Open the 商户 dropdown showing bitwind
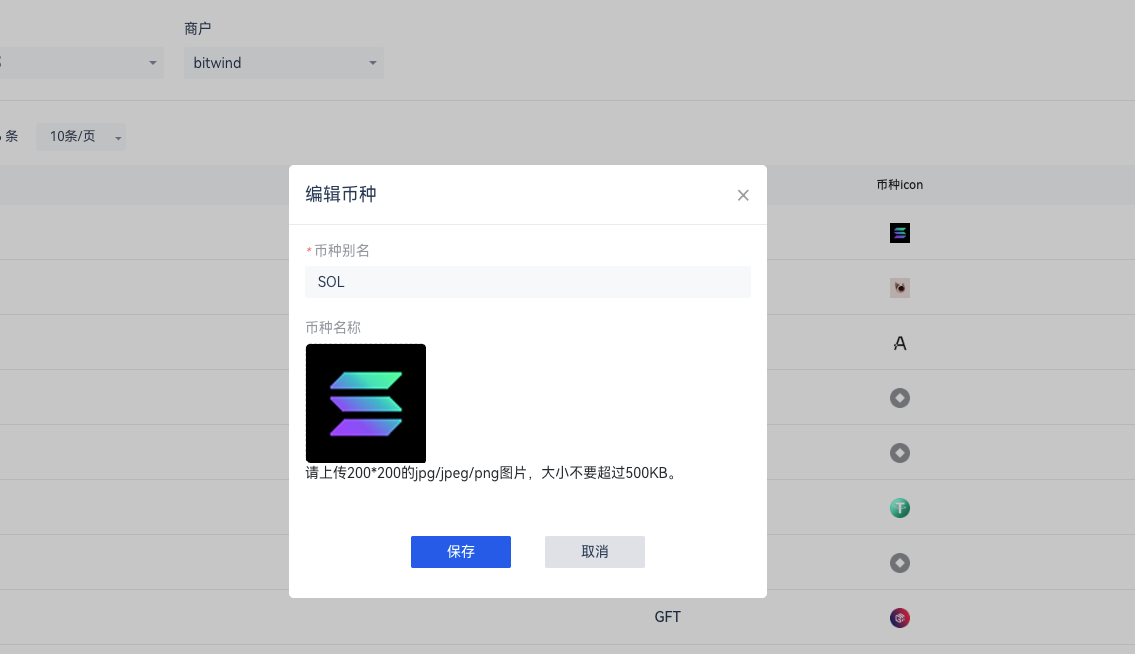Viewport: 1135px width, 654px height. tap(284, 63)
